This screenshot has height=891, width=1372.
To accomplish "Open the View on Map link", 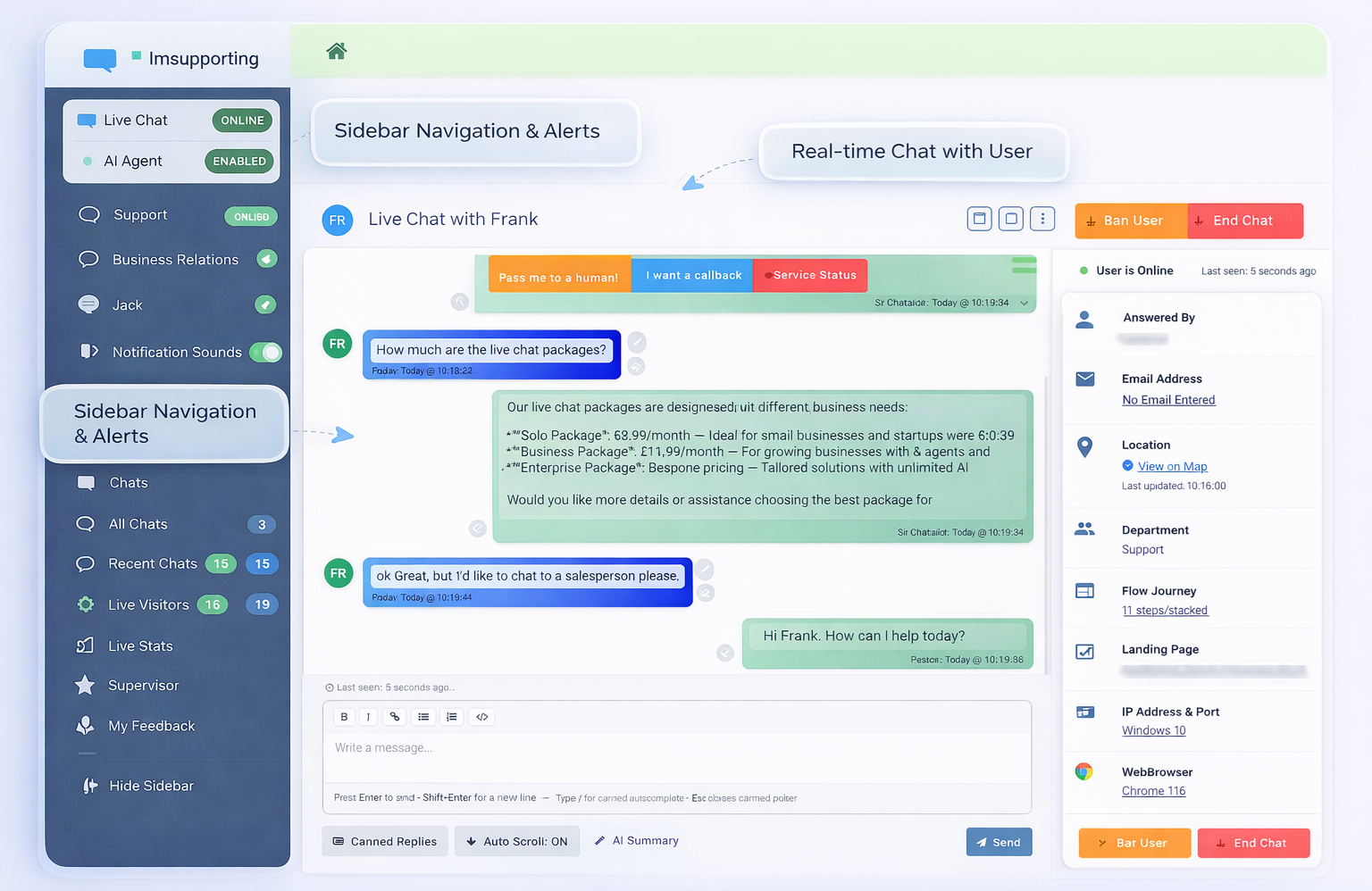I will 1173,466.
